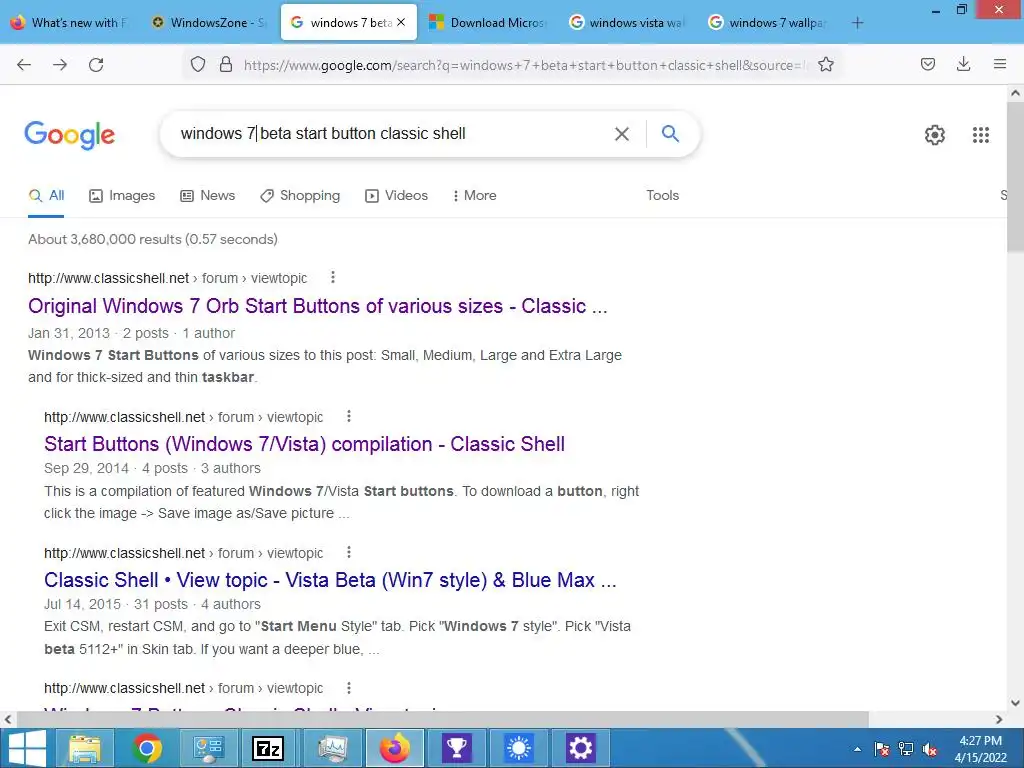Viewport: 1024px width, 768px height.
Task: Go forward to next page
Action: pos(60,65)
